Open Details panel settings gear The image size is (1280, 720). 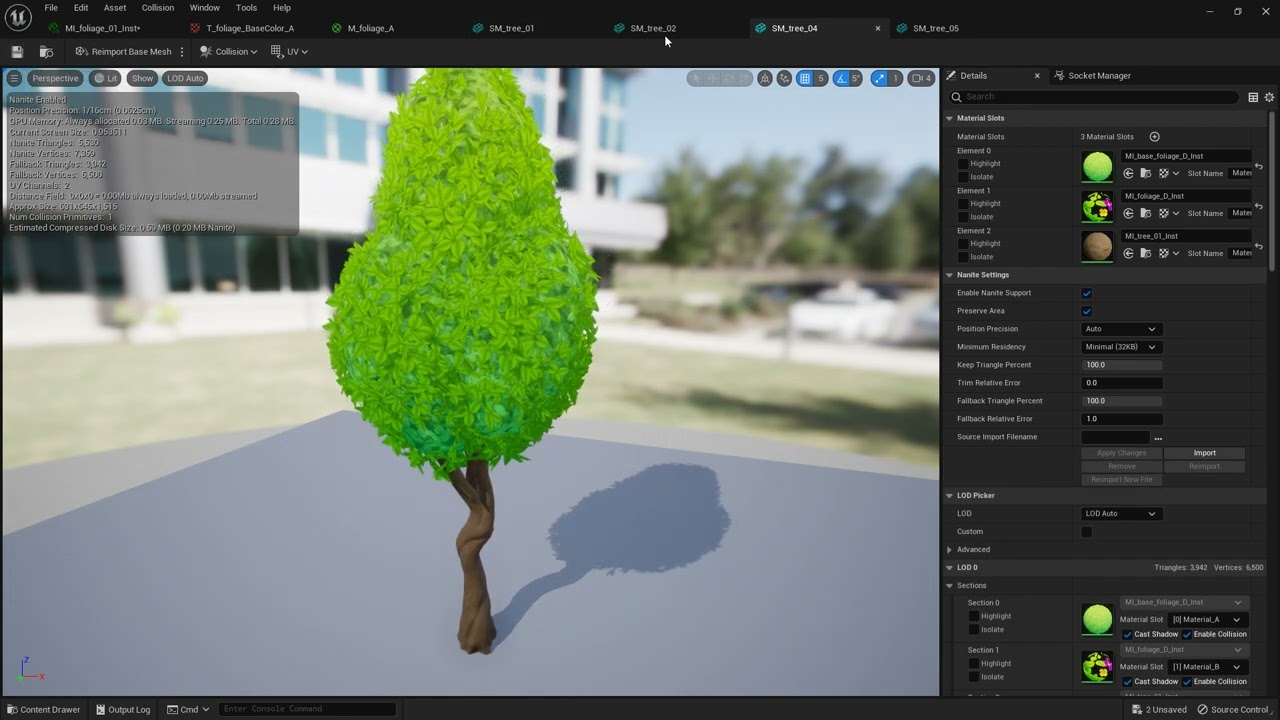1269,97
